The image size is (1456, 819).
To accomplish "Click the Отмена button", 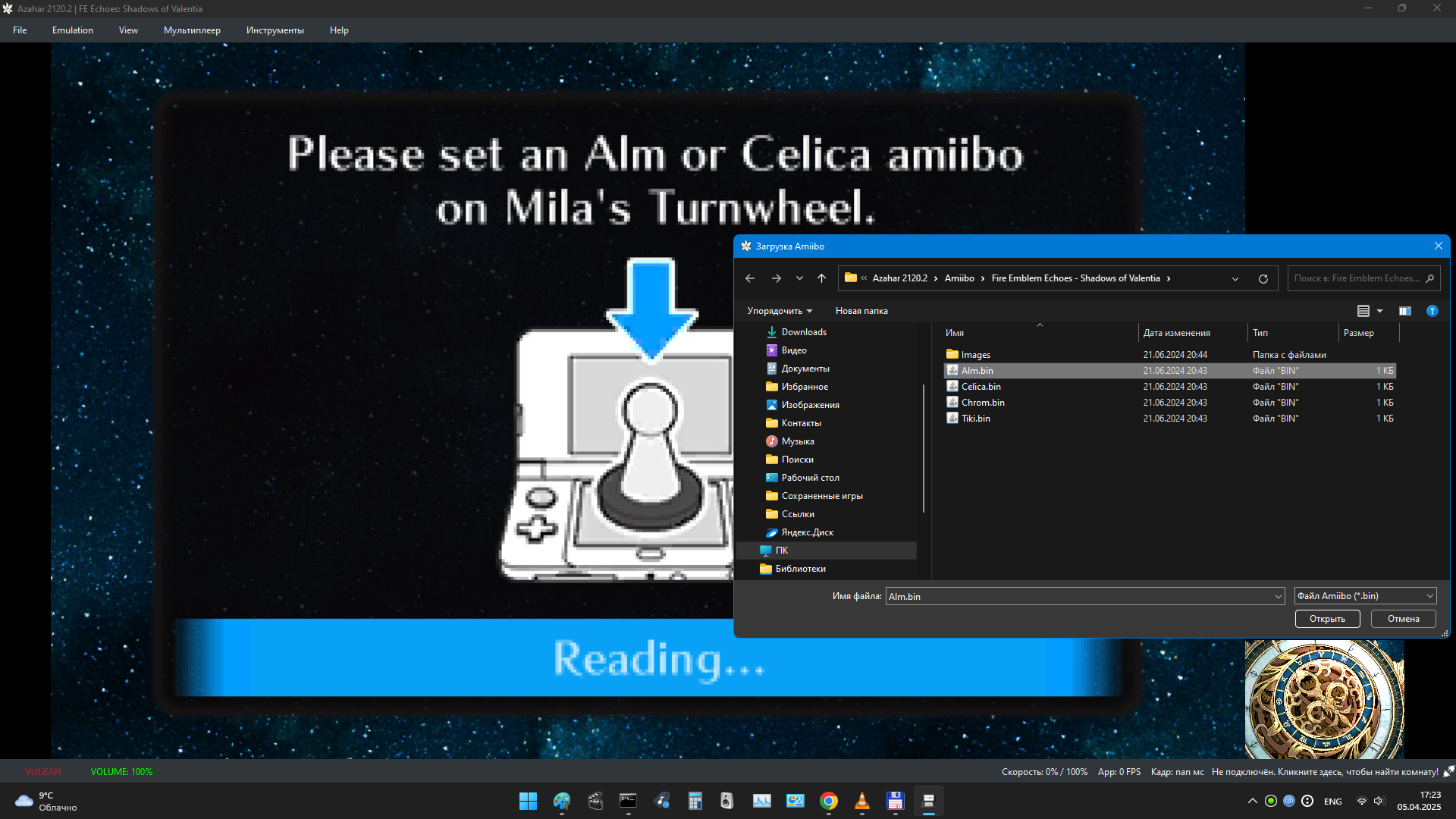I will [x=1403, y=619].
